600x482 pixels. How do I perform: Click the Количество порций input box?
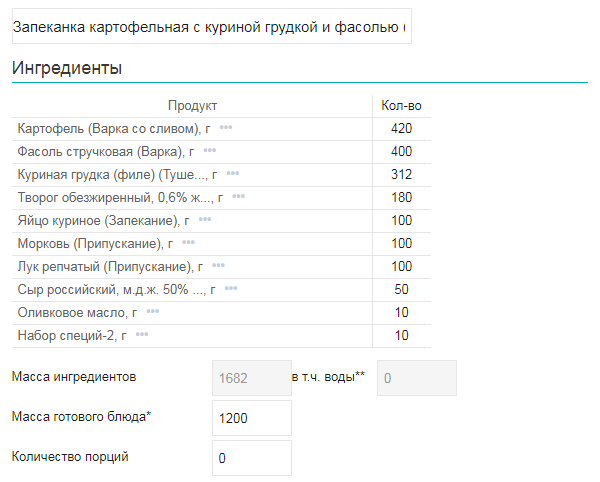(251, 458)
